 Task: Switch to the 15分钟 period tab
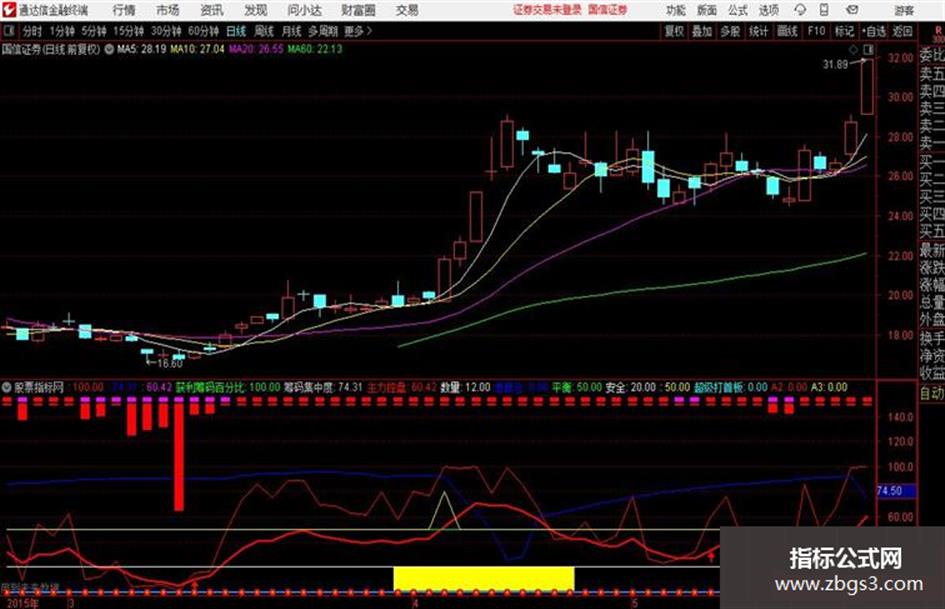tap(128, 31)
